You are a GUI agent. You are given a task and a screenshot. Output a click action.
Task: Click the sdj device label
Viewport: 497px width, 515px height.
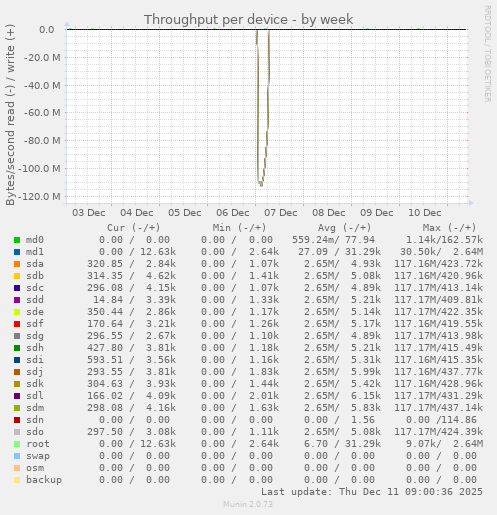[x=35, y=372]
